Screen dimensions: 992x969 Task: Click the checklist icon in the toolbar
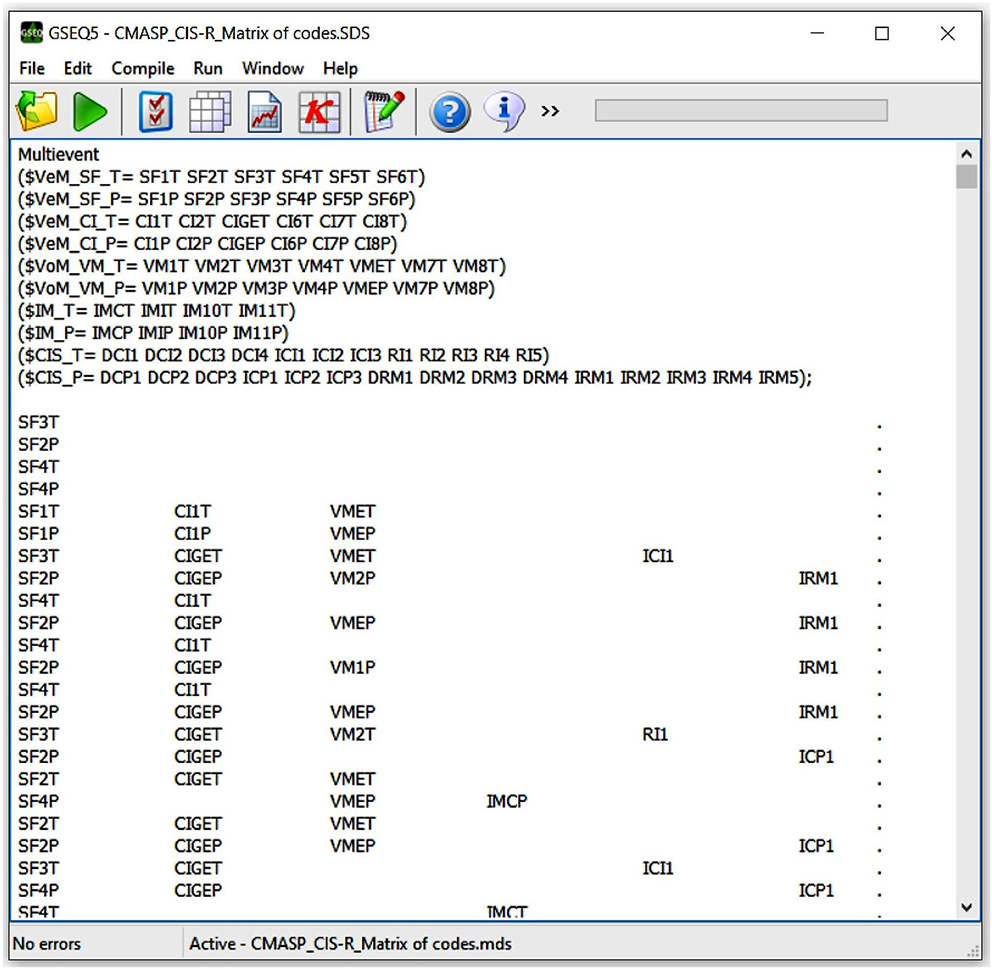pos(155,111)
